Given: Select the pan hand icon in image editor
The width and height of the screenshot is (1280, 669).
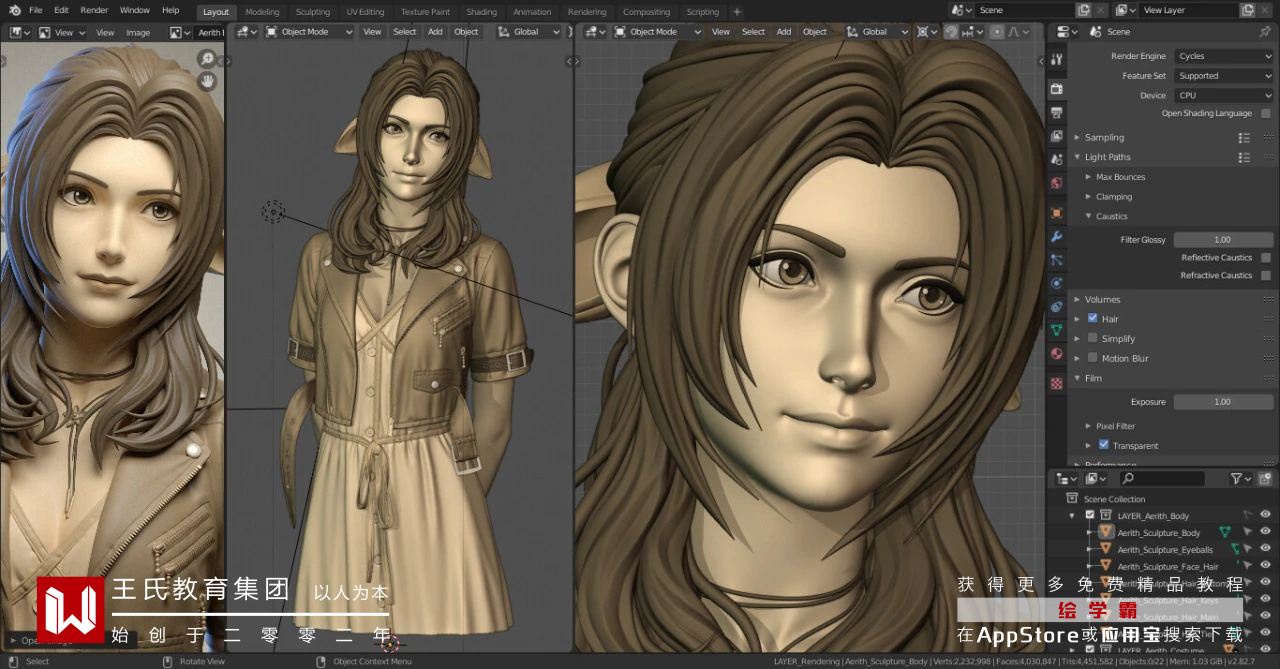Looking at the screenshot, I should click(x=208, y=81).
